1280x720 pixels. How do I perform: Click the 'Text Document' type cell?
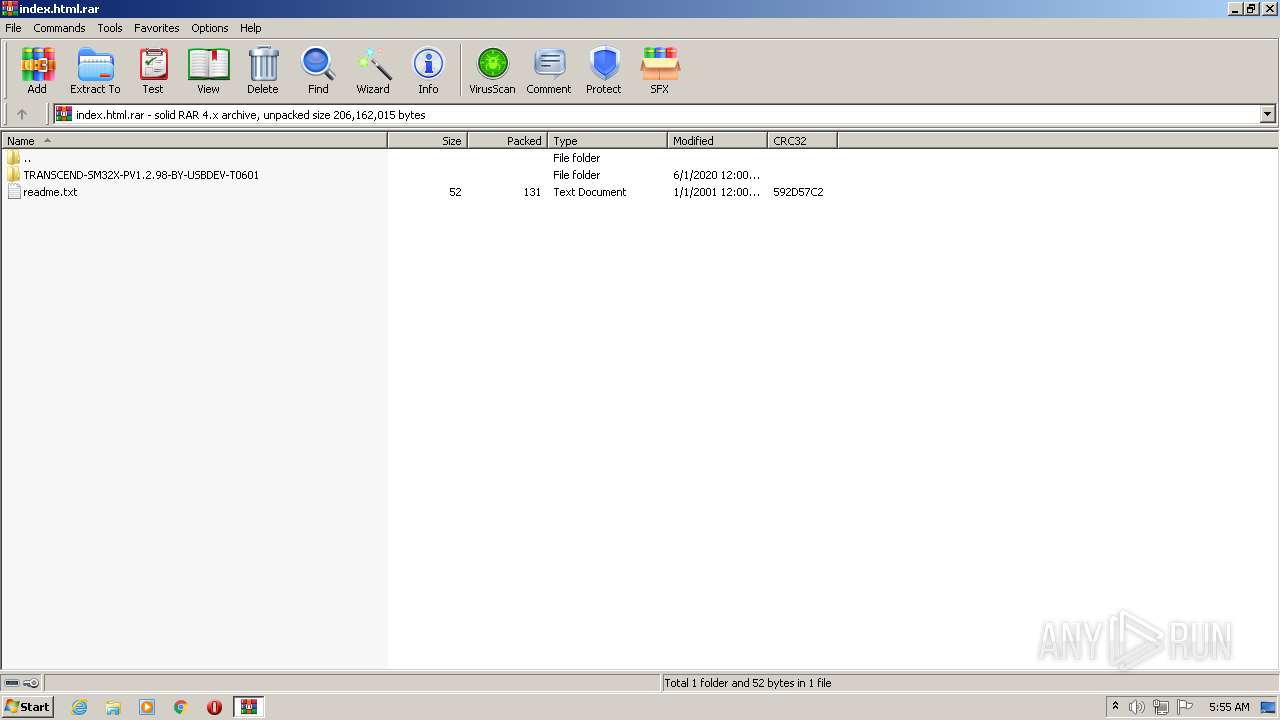(590, 192)
